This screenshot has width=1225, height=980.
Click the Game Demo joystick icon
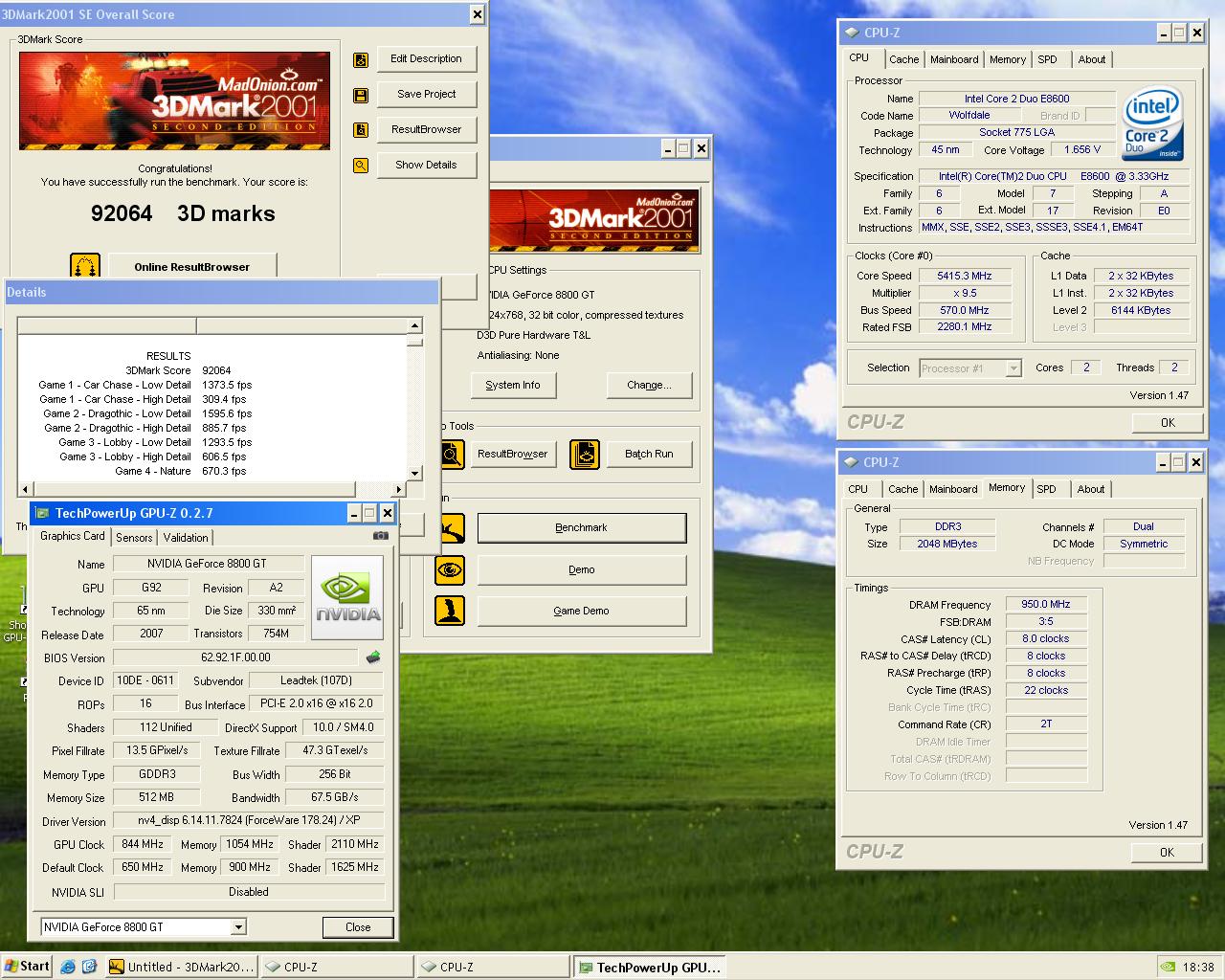coord(450,611)
